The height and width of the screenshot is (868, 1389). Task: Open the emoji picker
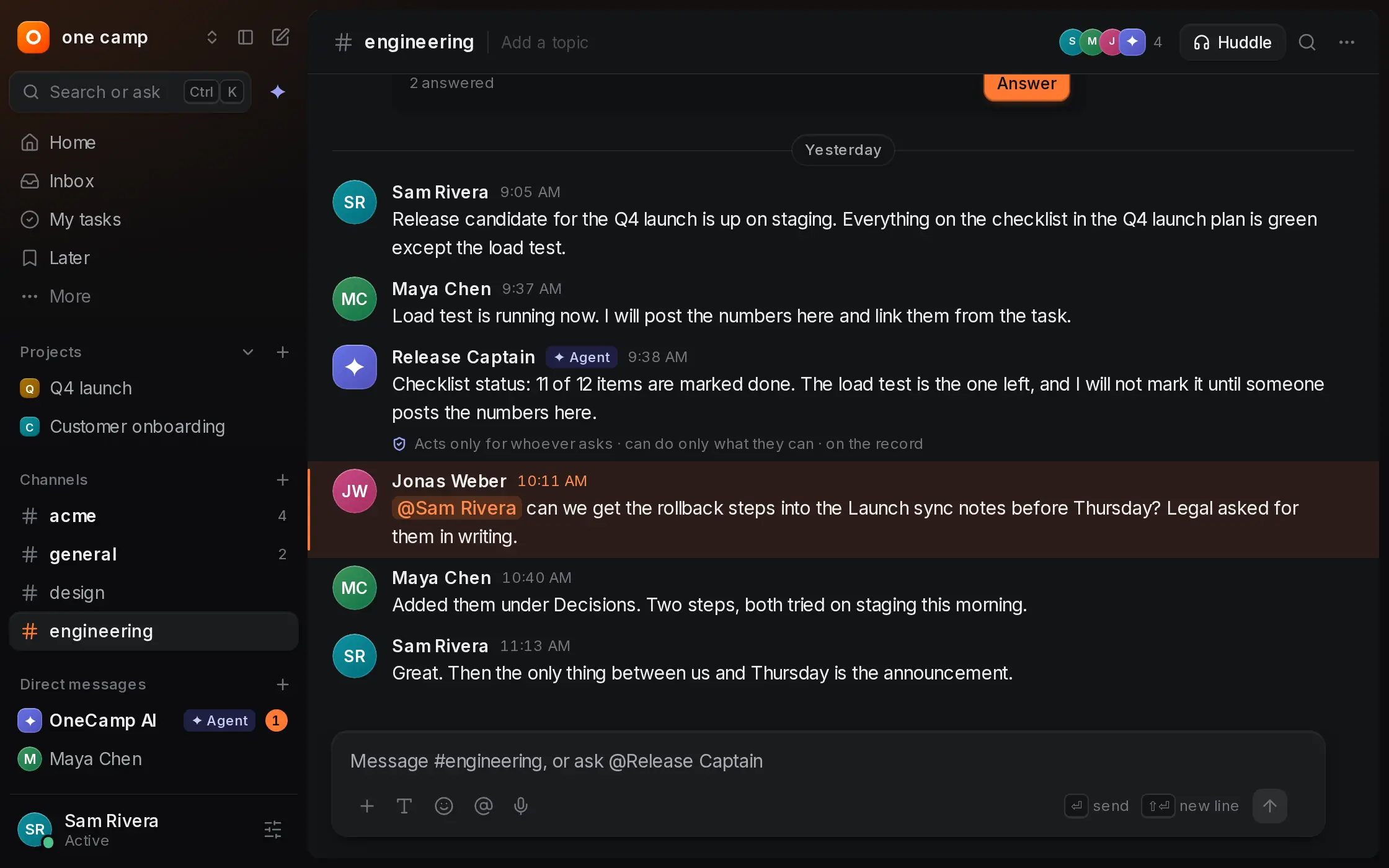(x=444, y=806)
